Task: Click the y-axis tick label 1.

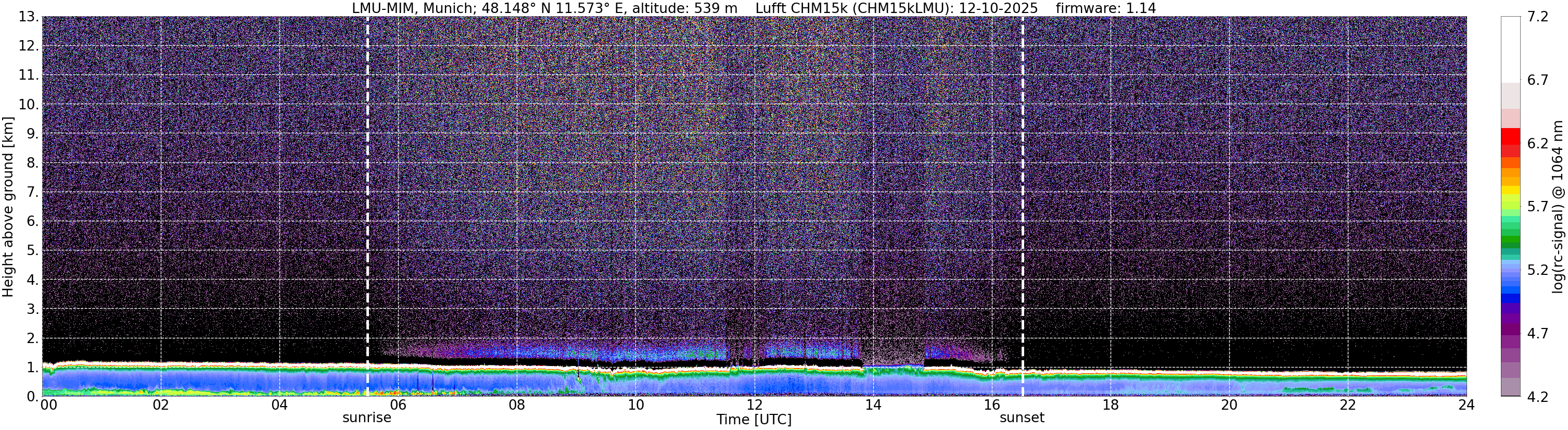Action: (x=33, y=368)
